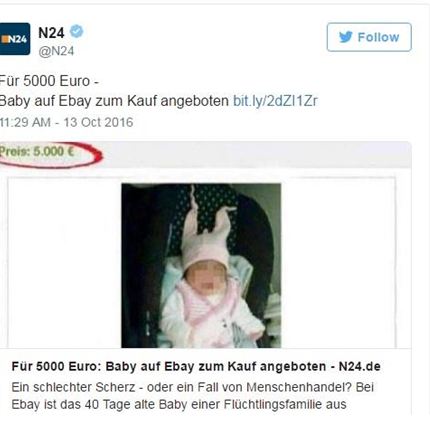Click the white area of the card beside the photo
This screenshot has width=430, height=426.
point(337,263)
